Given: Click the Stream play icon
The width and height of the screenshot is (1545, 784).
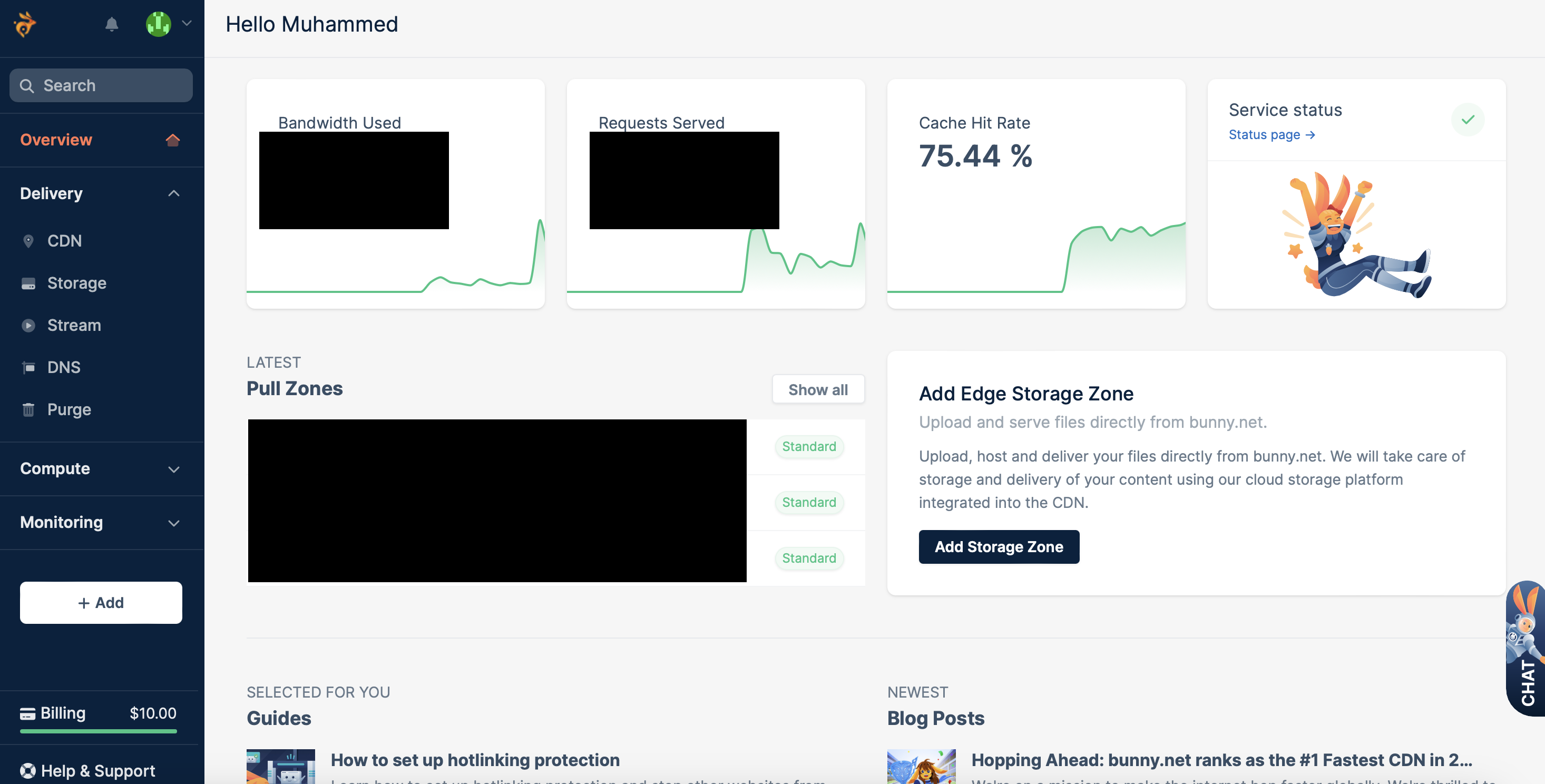Looking at the screenshot, I should click(x=28, y=325).
